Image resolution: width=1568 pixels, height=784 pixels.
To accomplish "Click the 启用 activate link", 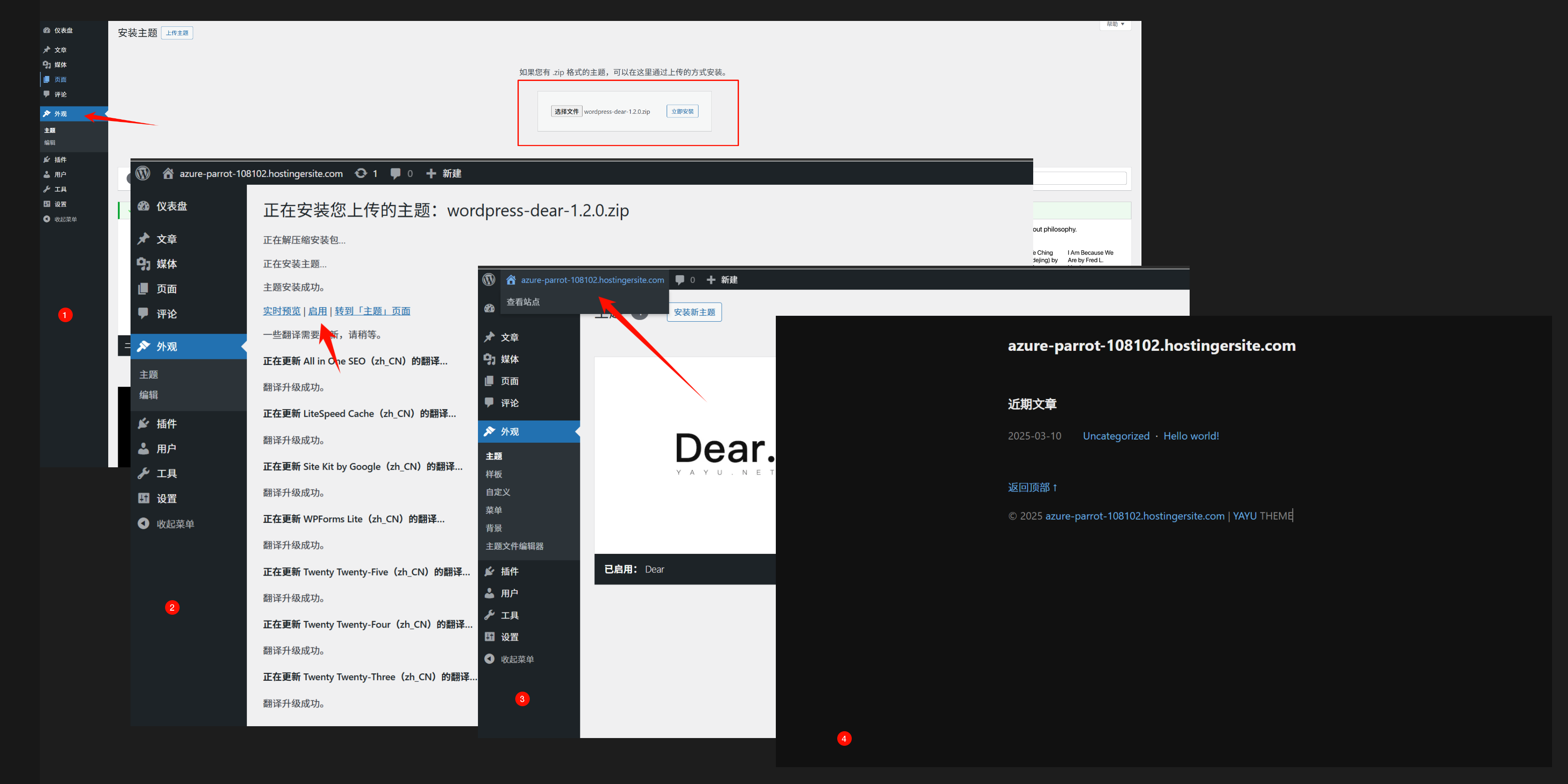I will pos(317,311).
